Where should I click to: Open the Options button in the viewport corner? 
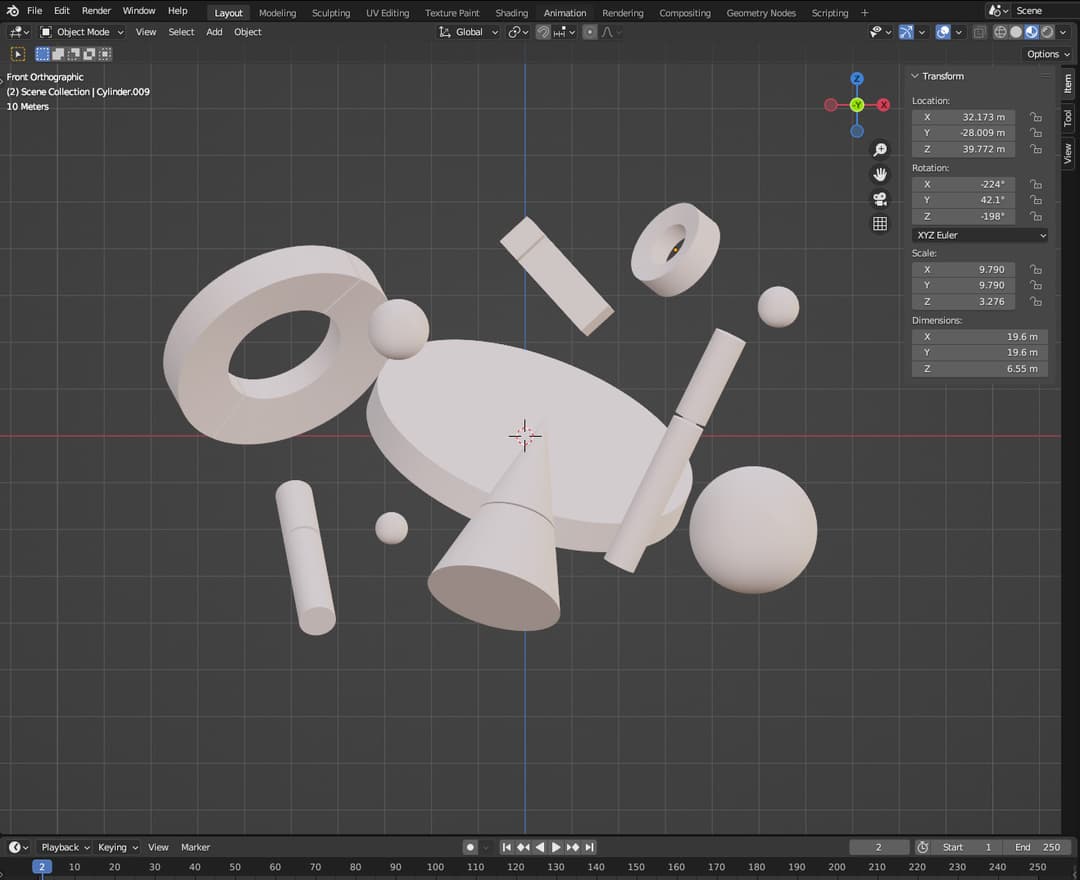pos(1045,54)
